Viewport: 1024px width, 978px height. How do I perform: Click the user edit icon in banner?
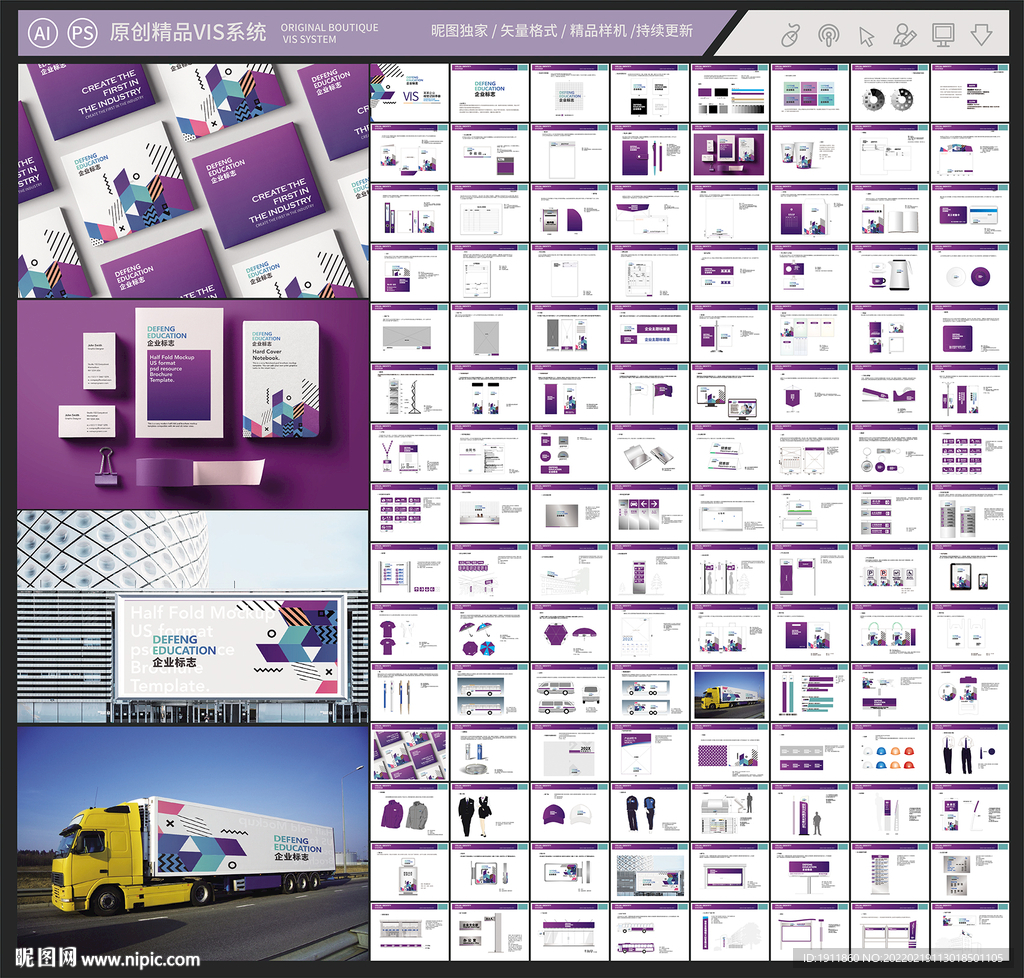click(x=904, y=35)
